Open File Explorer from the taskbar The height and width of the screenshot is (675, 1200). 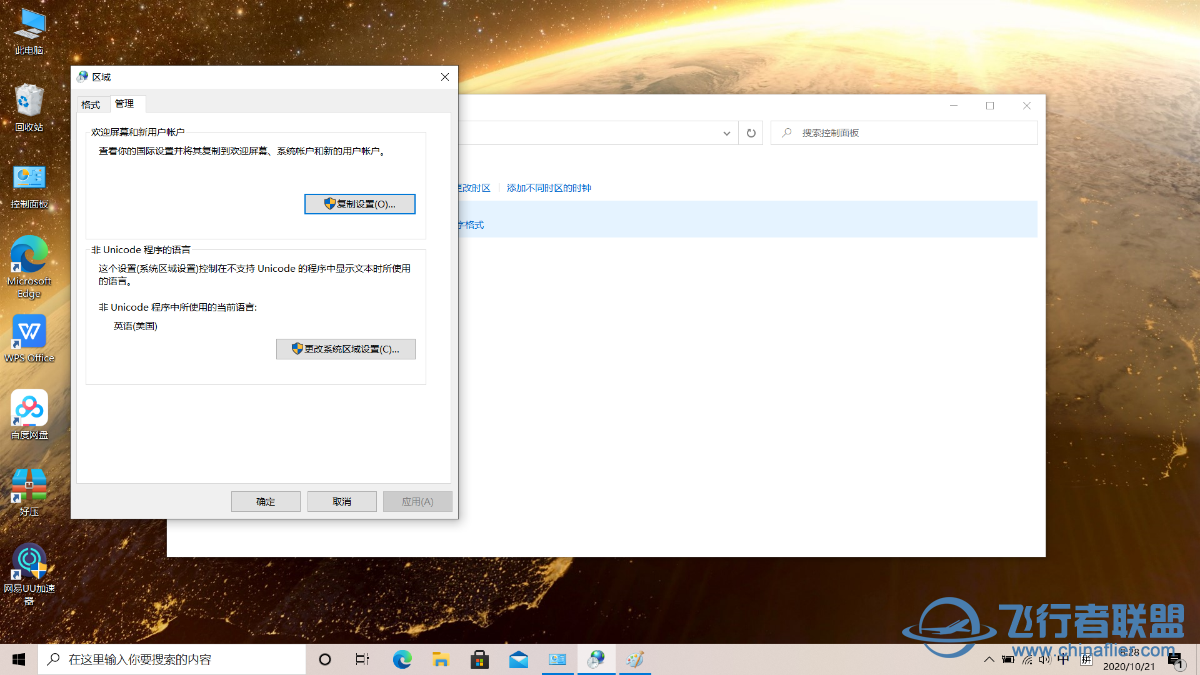click(441, 659)
